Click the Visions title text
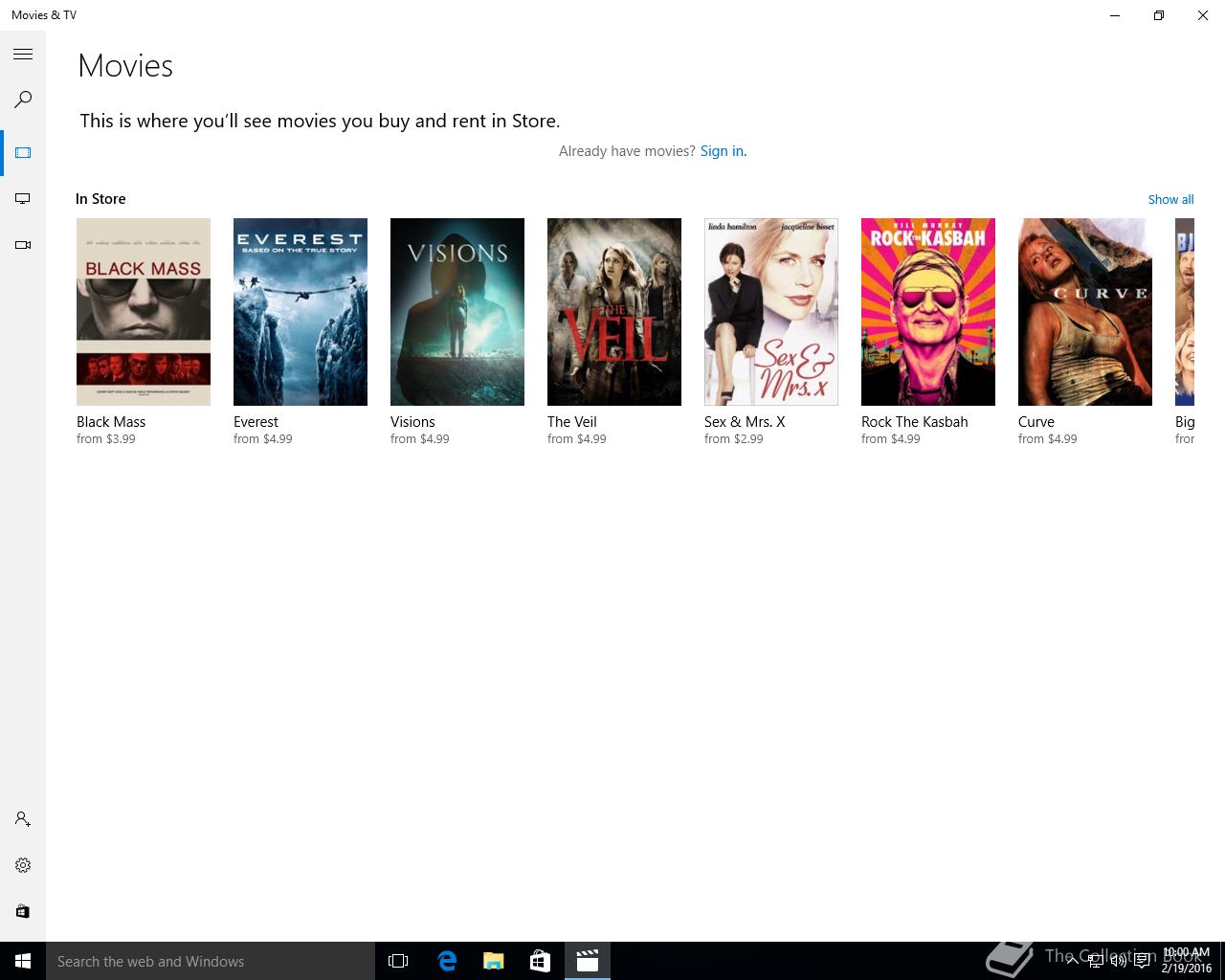 pos(412,422)
